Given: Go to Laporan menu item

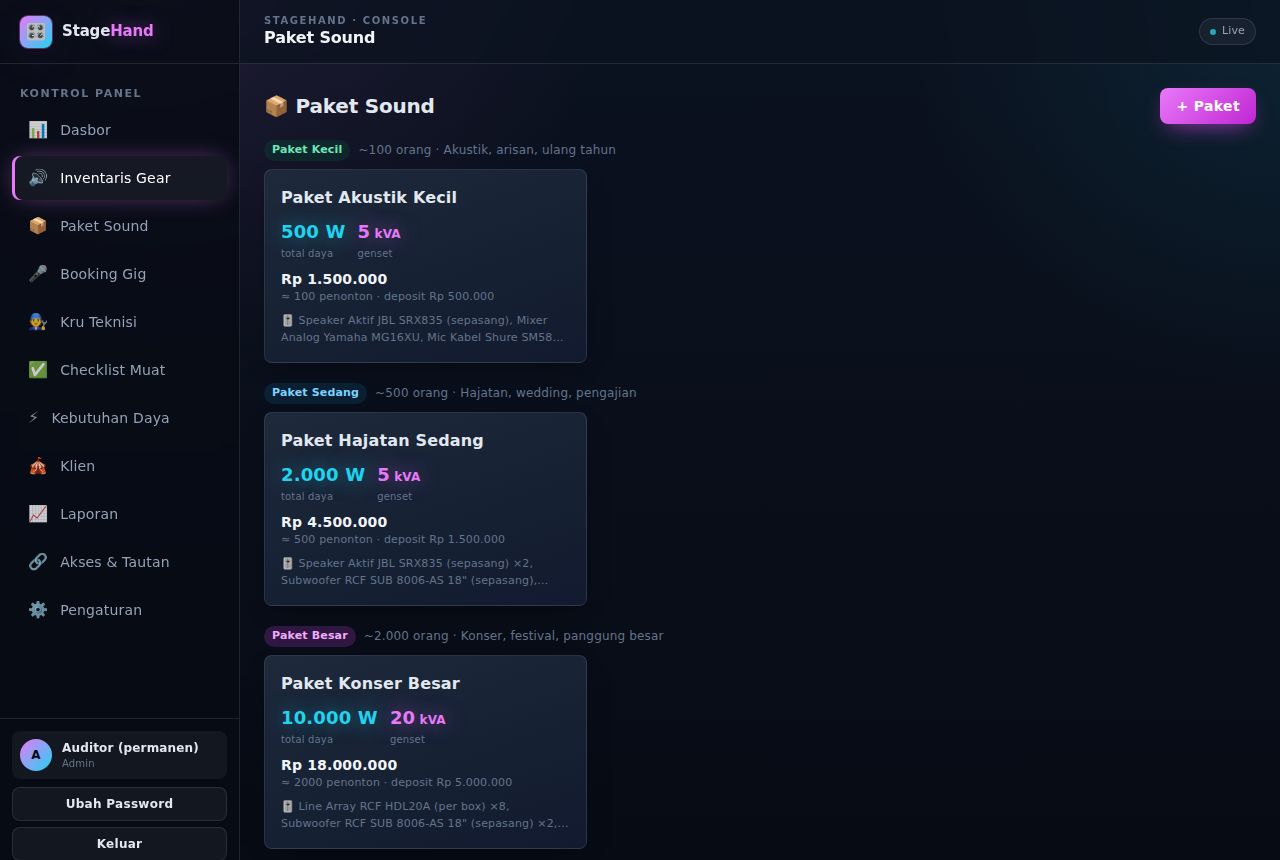Looking at the screenshot, I should pos(120,514).
